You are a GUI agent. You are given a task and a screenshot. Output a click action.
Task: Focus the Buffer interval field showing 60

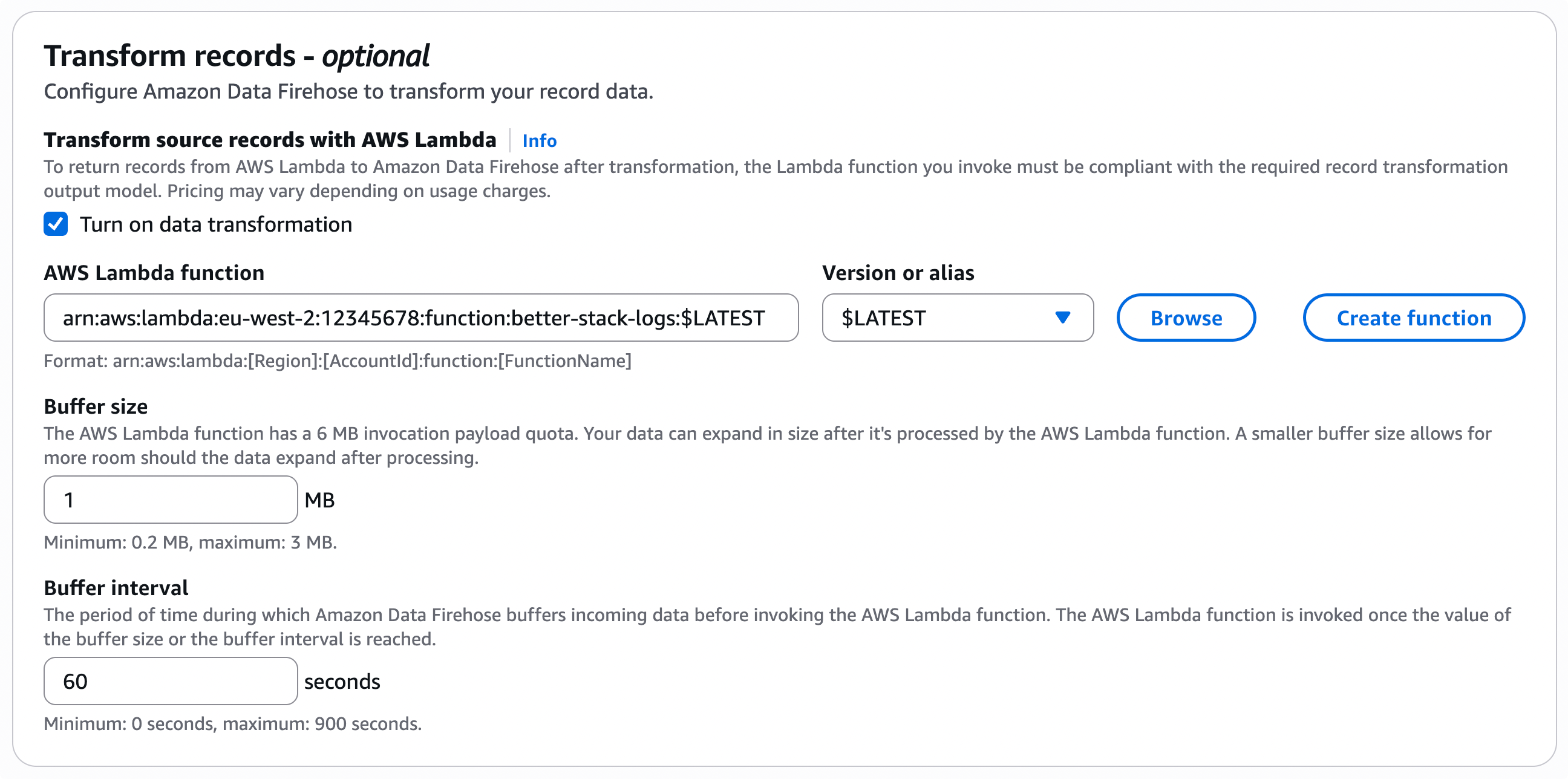tap(171, 681)
